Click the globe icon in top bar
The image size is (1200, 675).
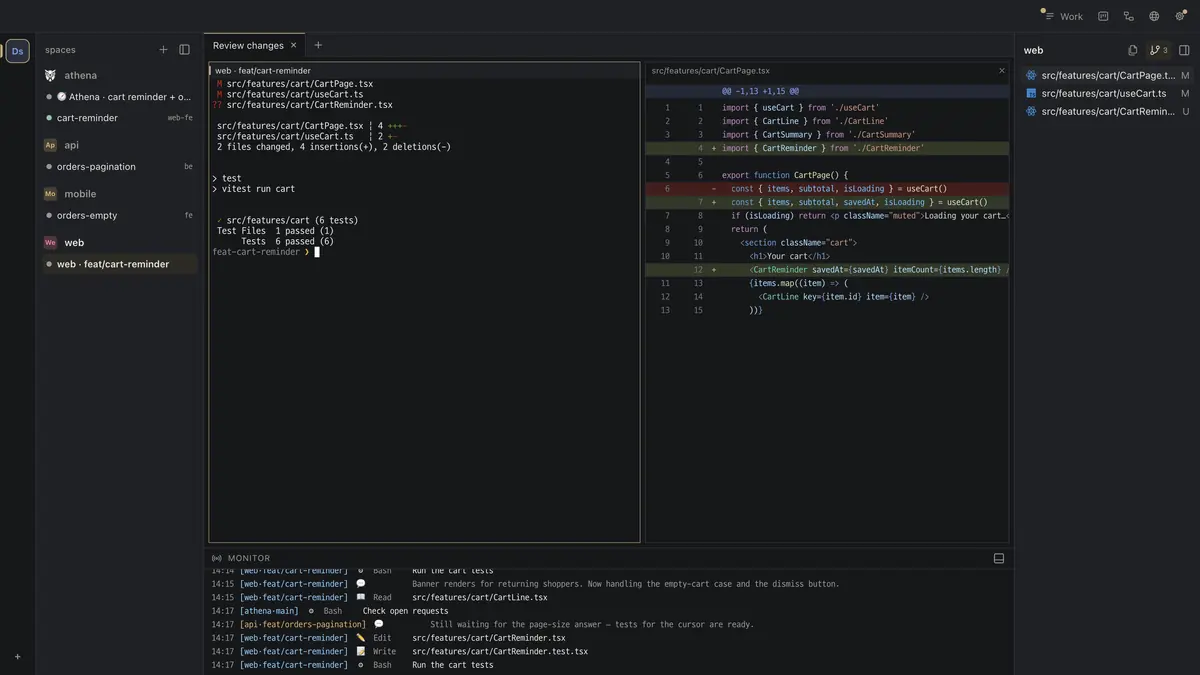point(1154,16)
